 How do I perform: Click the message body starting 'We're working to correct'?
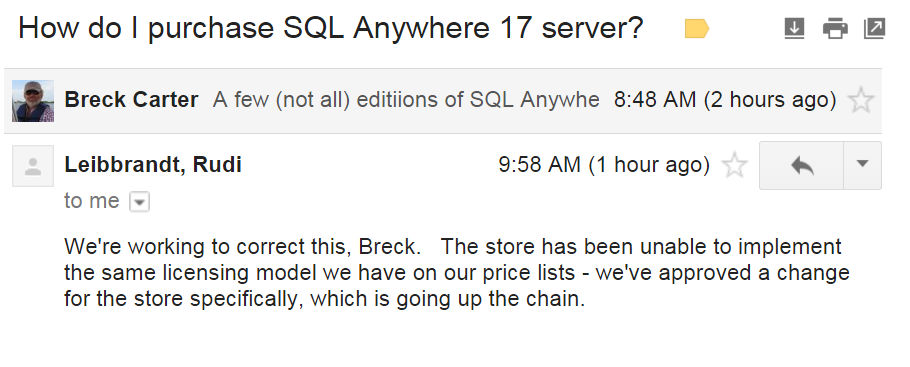[457, 272]
